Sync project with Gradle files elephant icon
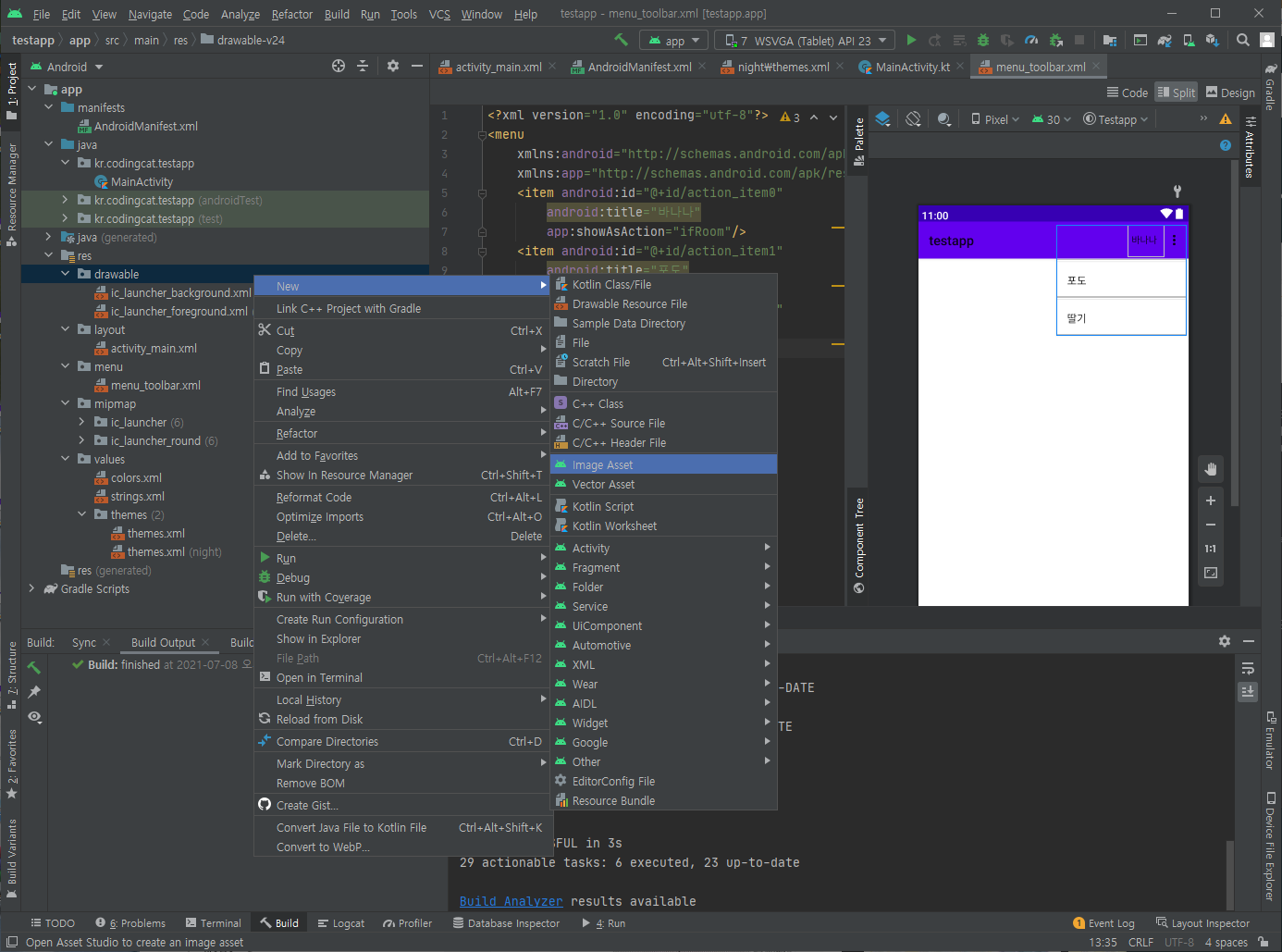Screen dimensions: 1282x952 [1165, 40]
